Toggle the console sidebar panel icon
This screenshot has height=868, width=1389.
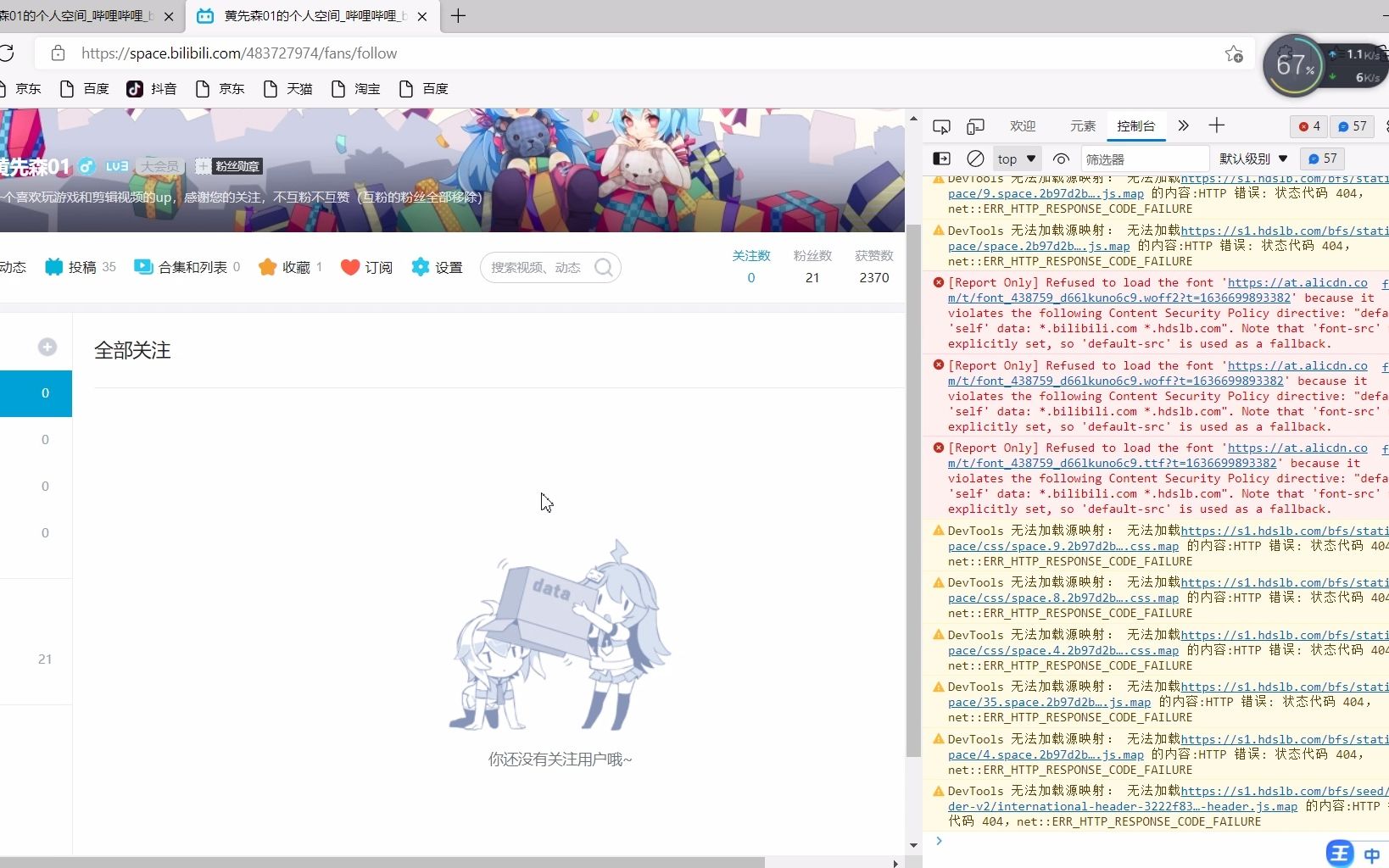pyautogui.click(x=941, y=159)
